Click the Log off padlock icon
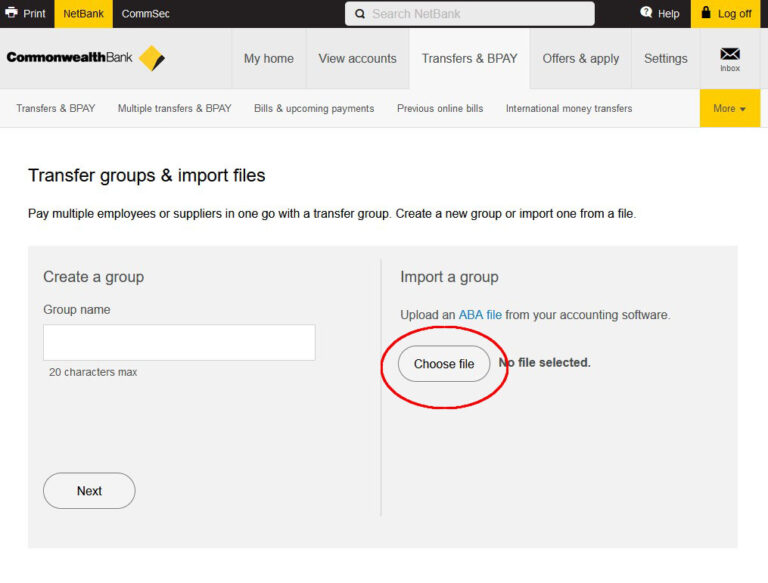The height and width of the screenshot is (583, 768). coord(706,13)
